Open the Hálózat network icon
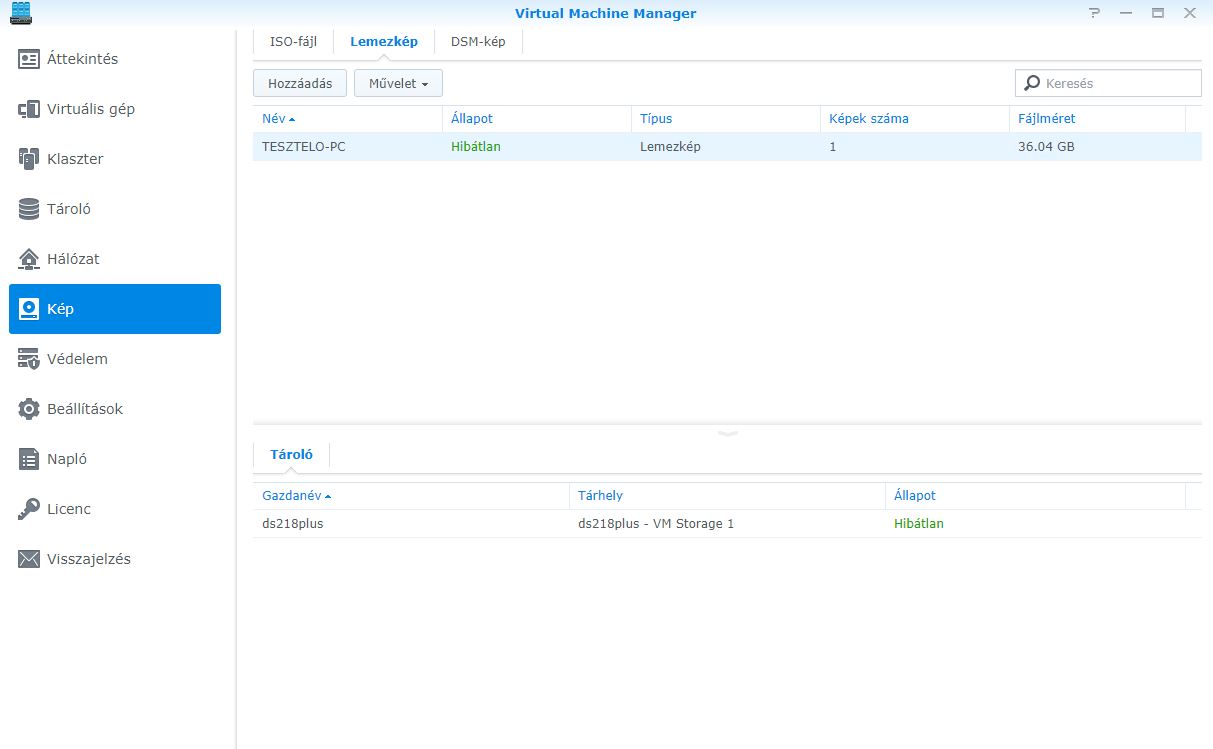The width and height of the screenshot is (1213, 749). click(29, 259)
